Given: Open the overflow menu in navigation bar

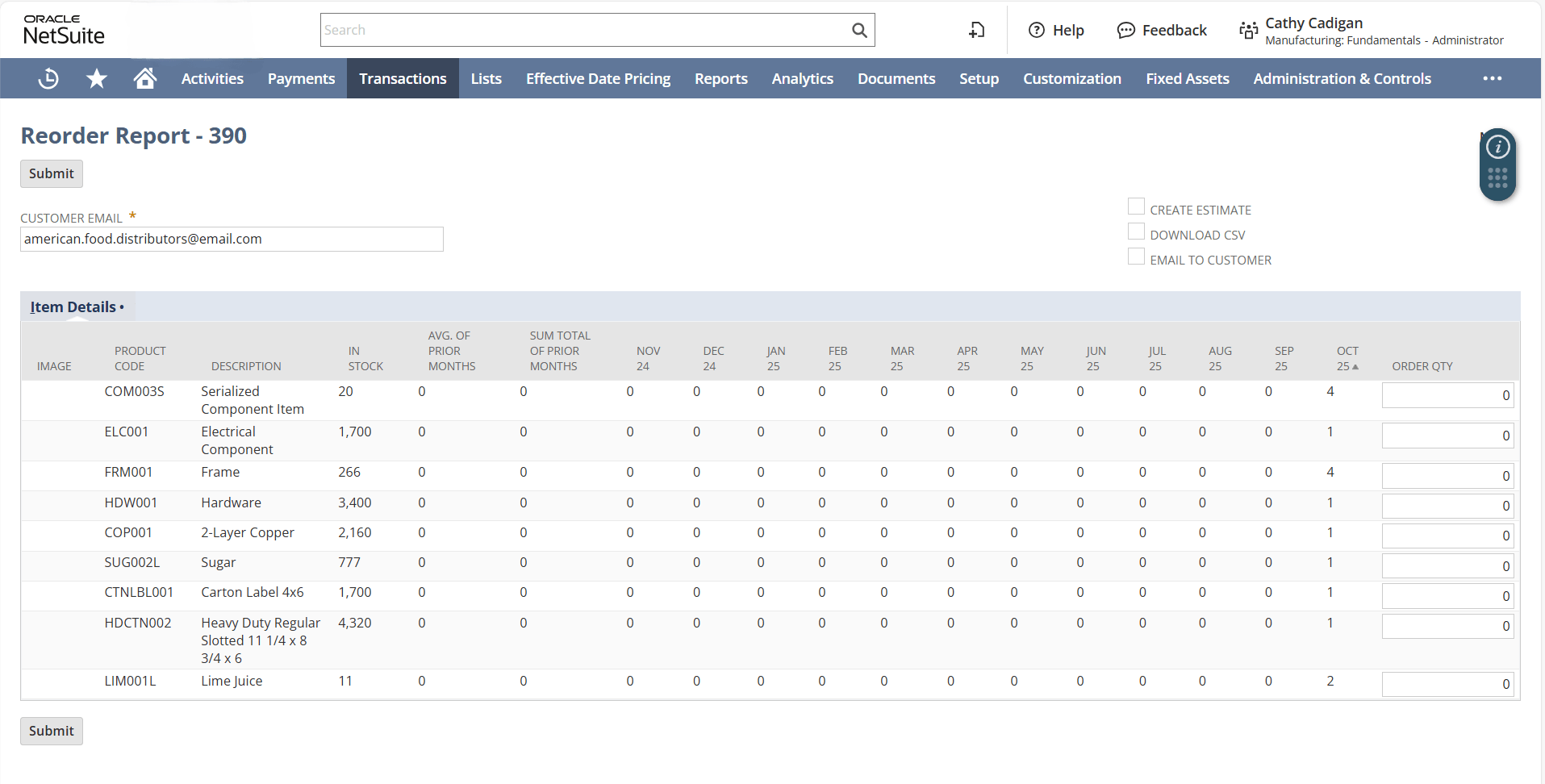Looking at the screenshot, I should 1493,78.
